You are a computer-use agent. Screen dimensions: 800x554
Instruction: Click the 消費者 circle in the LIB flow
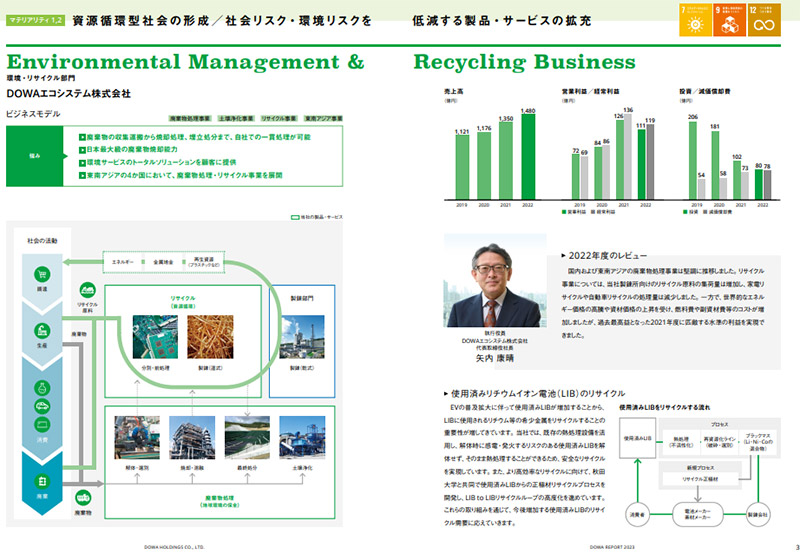[637, 515]
